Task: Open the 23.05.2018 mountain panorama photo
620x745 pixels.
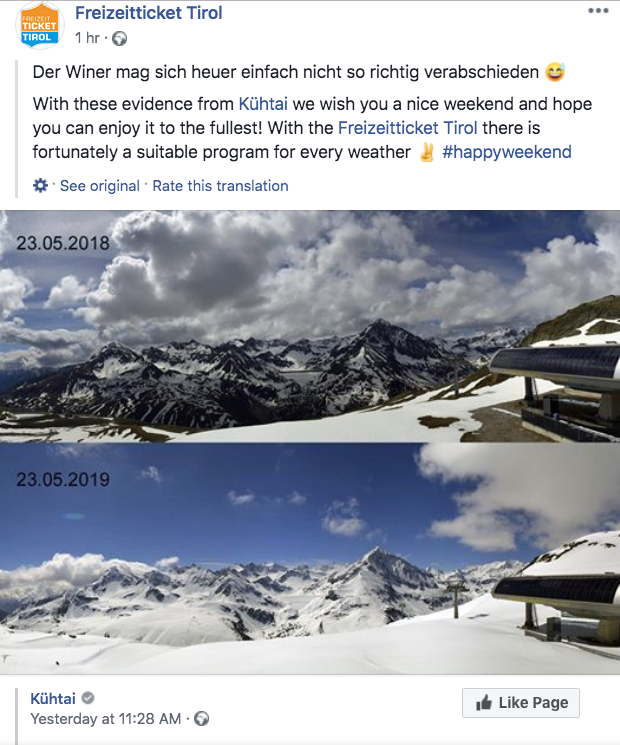Action: click(310, 326)
